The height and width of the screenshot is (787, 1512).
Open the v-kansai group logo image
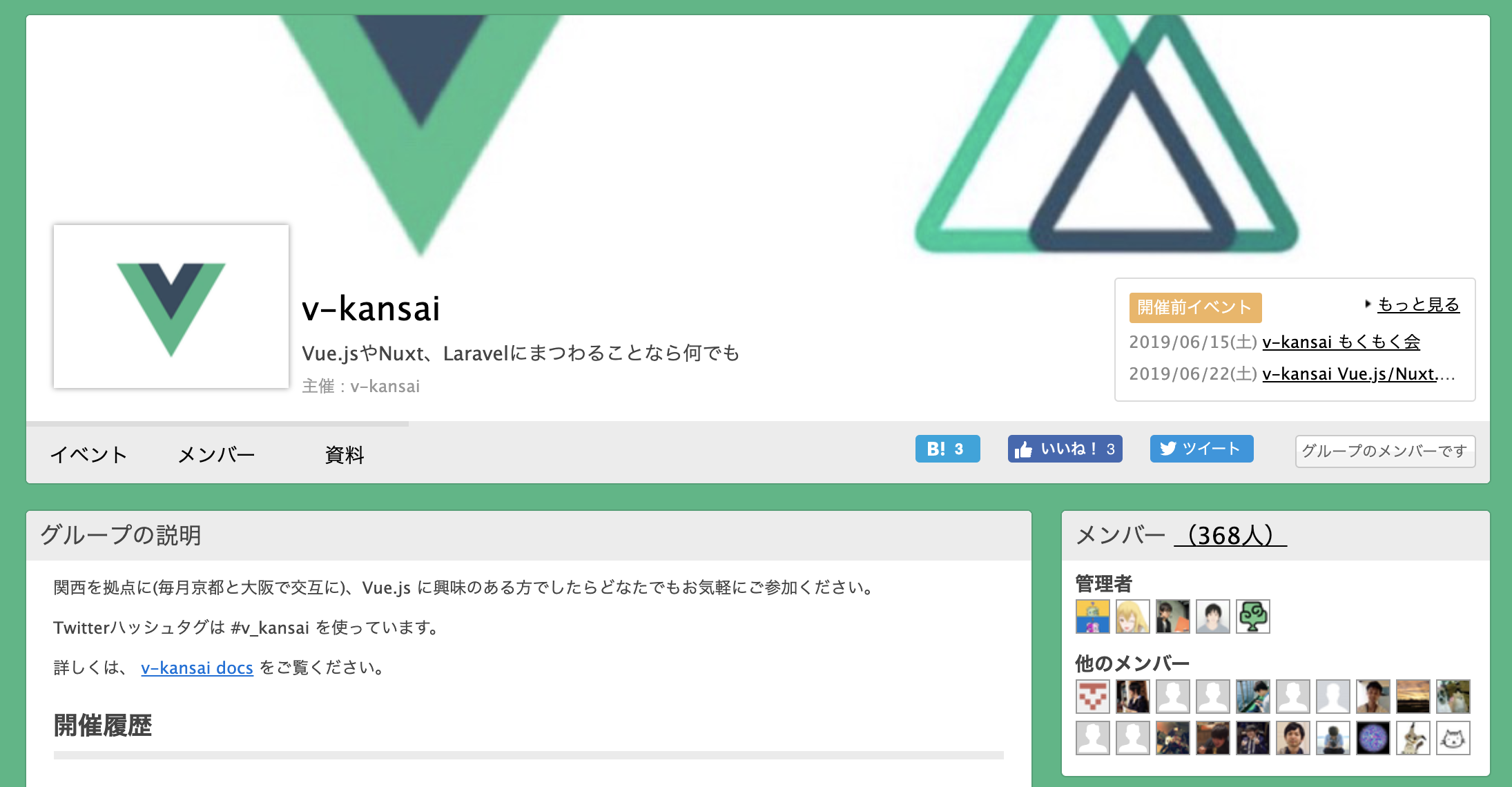coord(171,307)
